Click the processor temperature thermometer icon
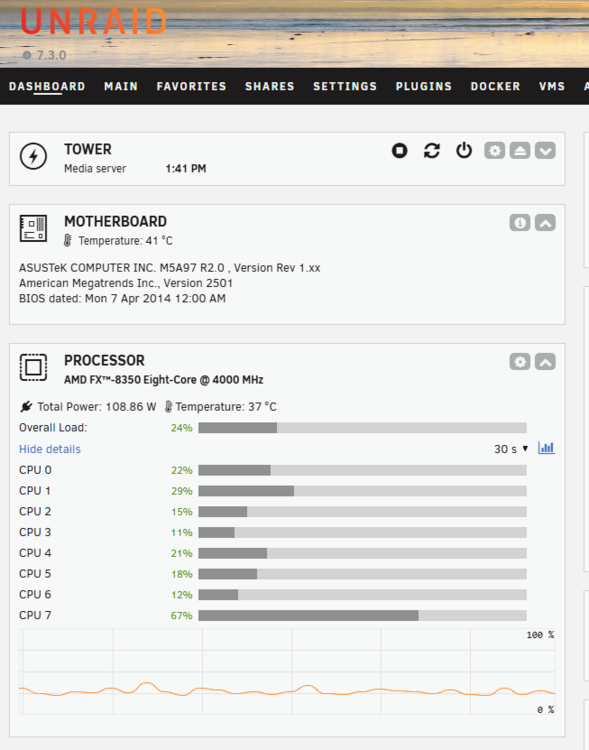This screenshot has height=750, width=589. pyautogui.click(x=168, y=407)
